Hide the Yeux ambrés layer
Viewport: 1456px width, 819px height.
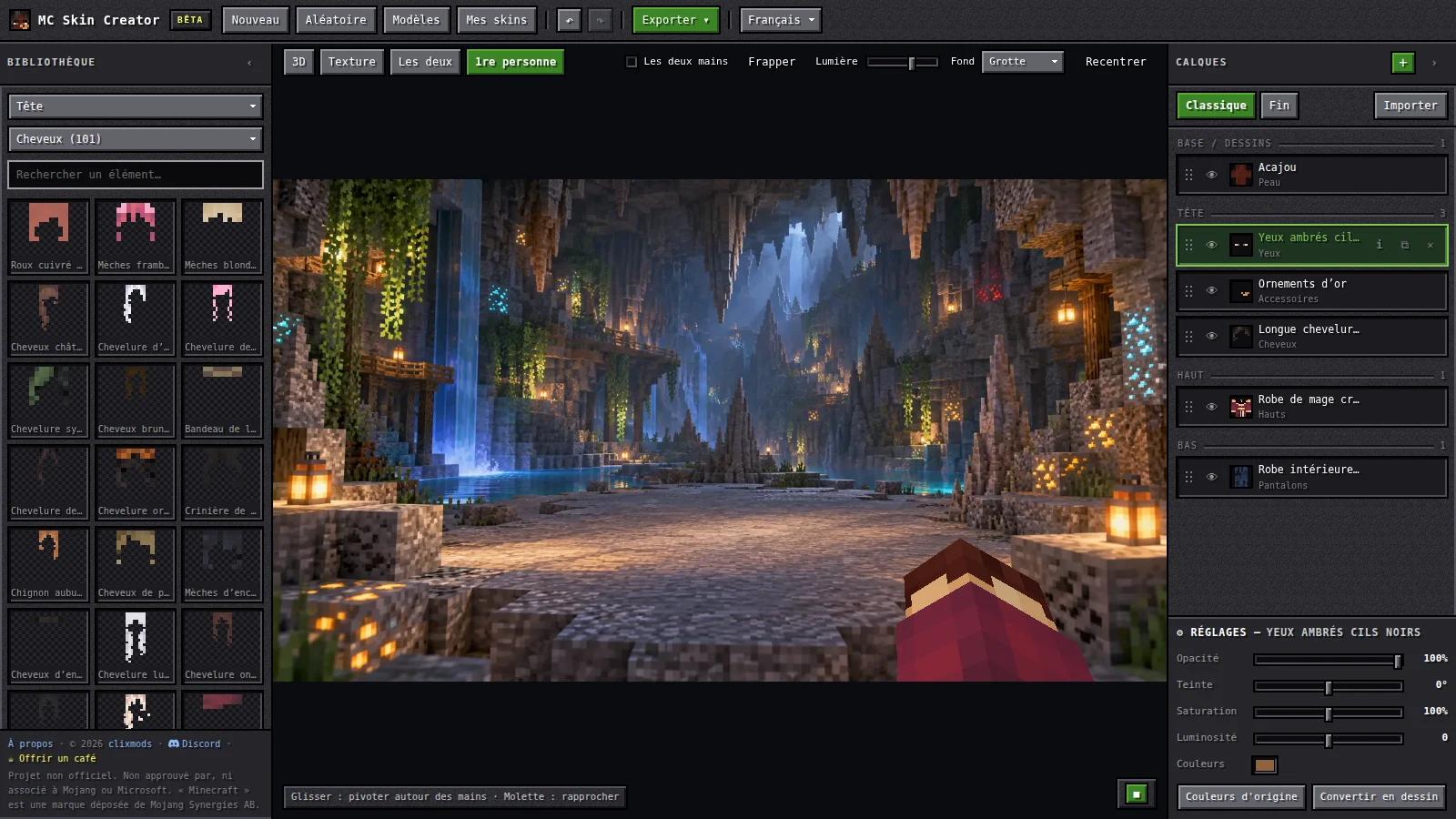[x=1211, y=245]
